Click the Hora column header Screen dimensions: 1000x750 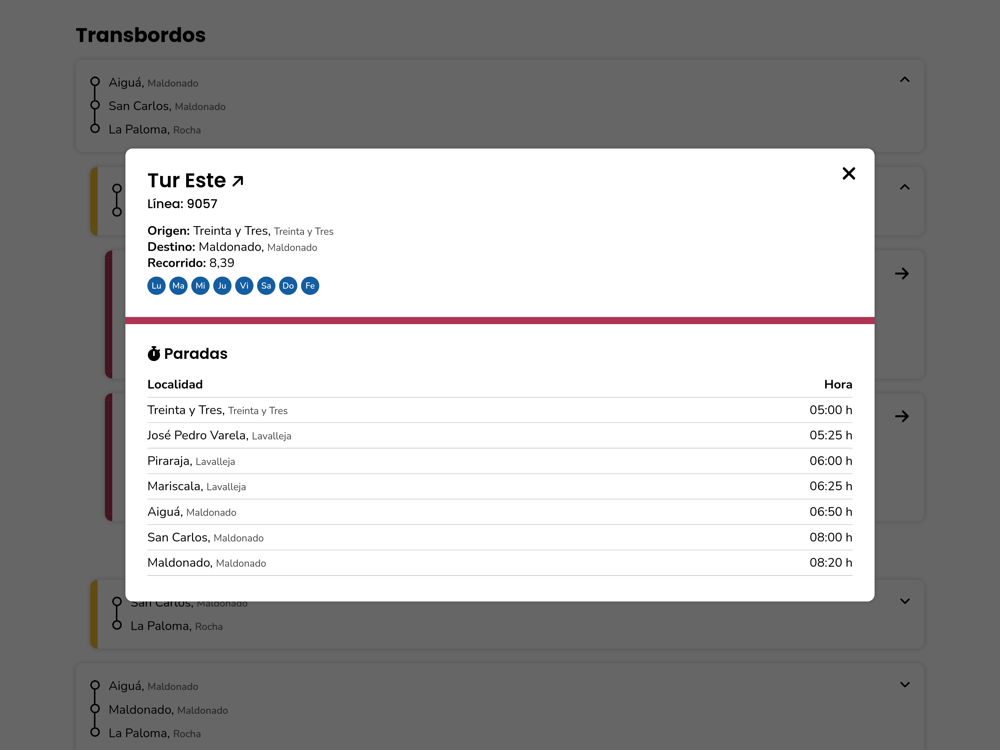click(x=838, y=385)
